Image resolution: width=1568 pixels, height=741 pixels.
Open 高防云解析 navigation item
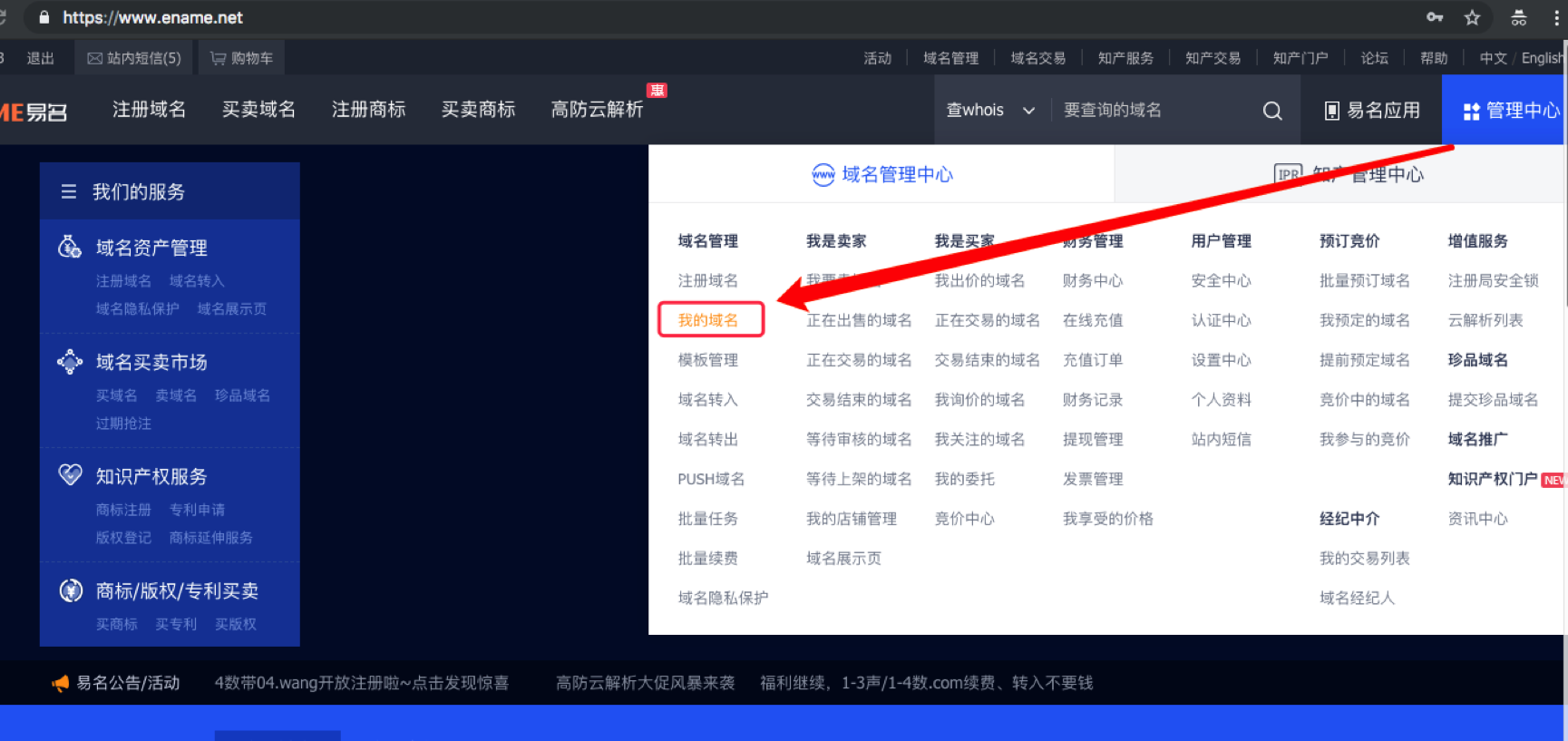(x=597, y=110)
